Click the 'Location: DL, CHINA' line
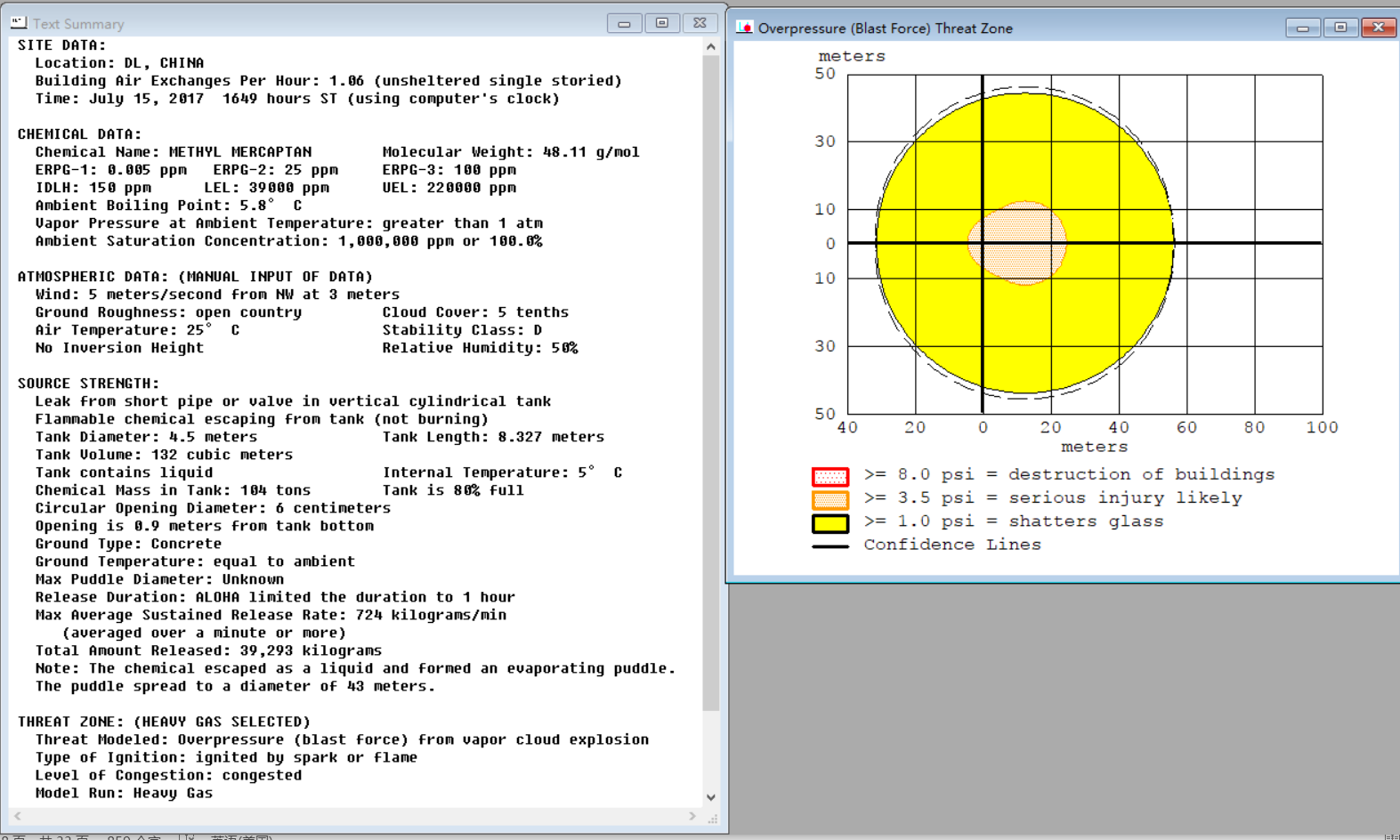Viewport: 1400px width, 840px height. [x=119, y=63]
